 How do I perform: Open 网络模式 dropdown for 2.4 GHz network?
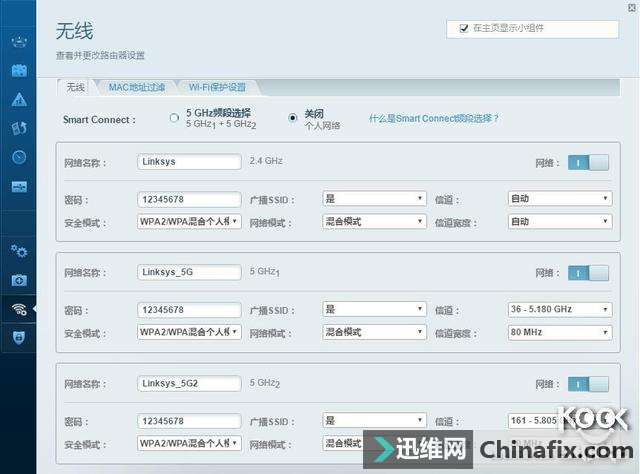tap(374, 222)
